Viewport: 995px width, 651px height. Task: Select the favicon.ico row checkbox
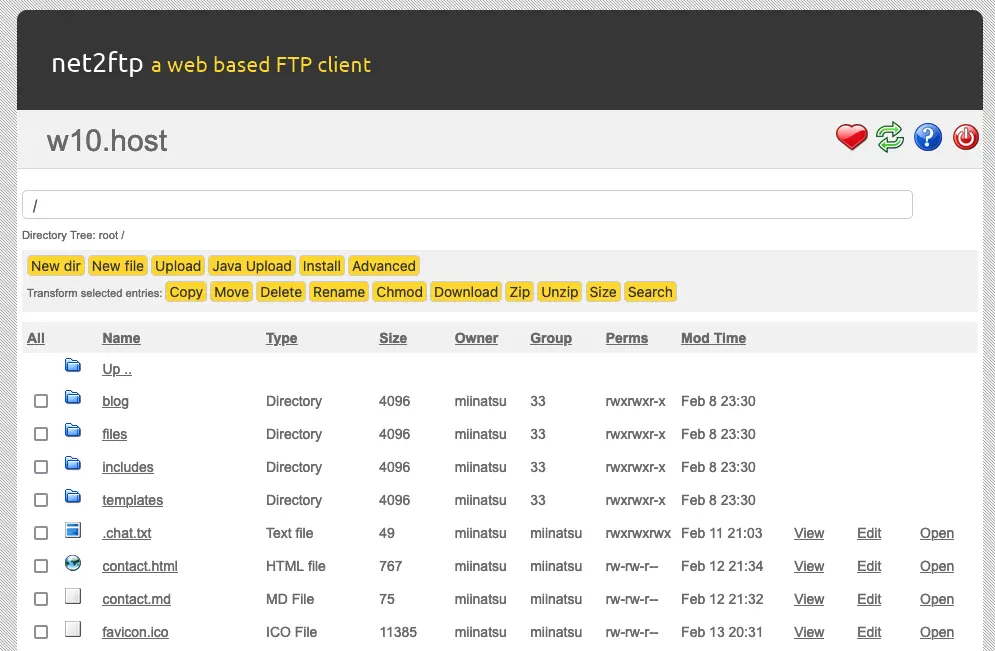coord(41,632)
